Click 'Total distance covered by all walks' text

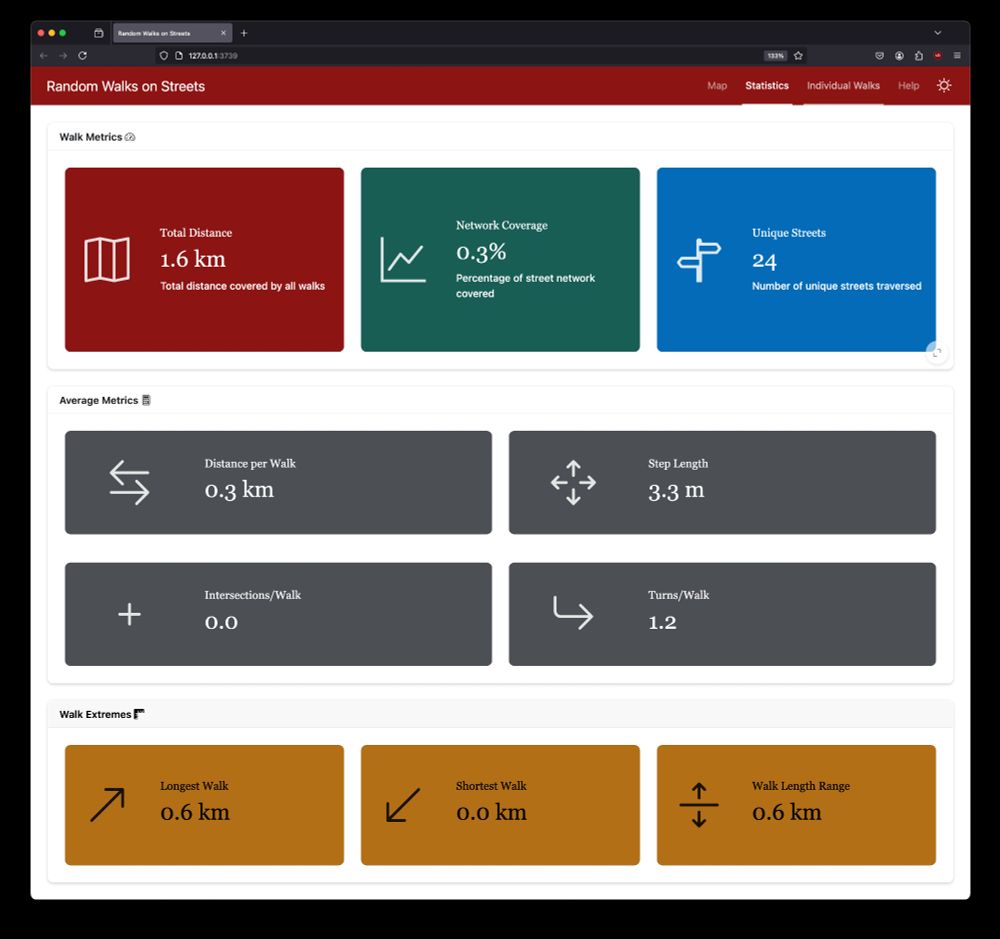coord(242,286)
